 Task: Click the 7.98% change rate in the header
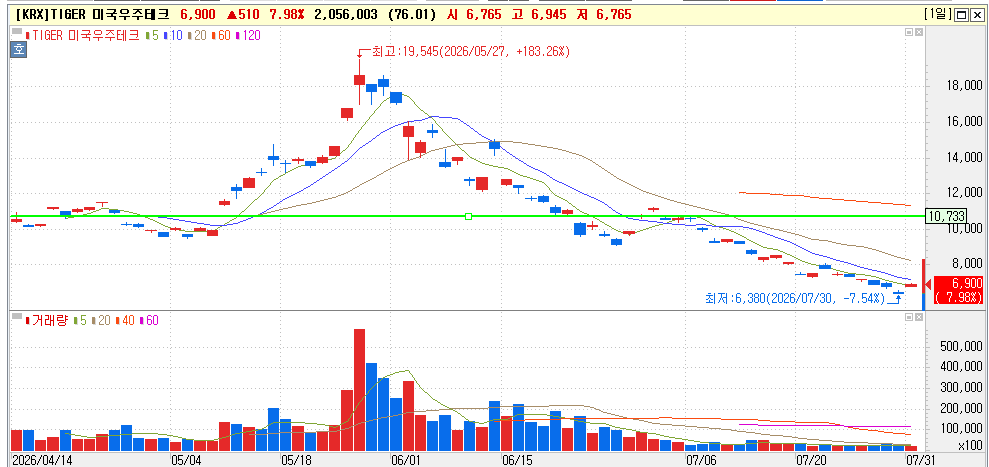point(287,15)
